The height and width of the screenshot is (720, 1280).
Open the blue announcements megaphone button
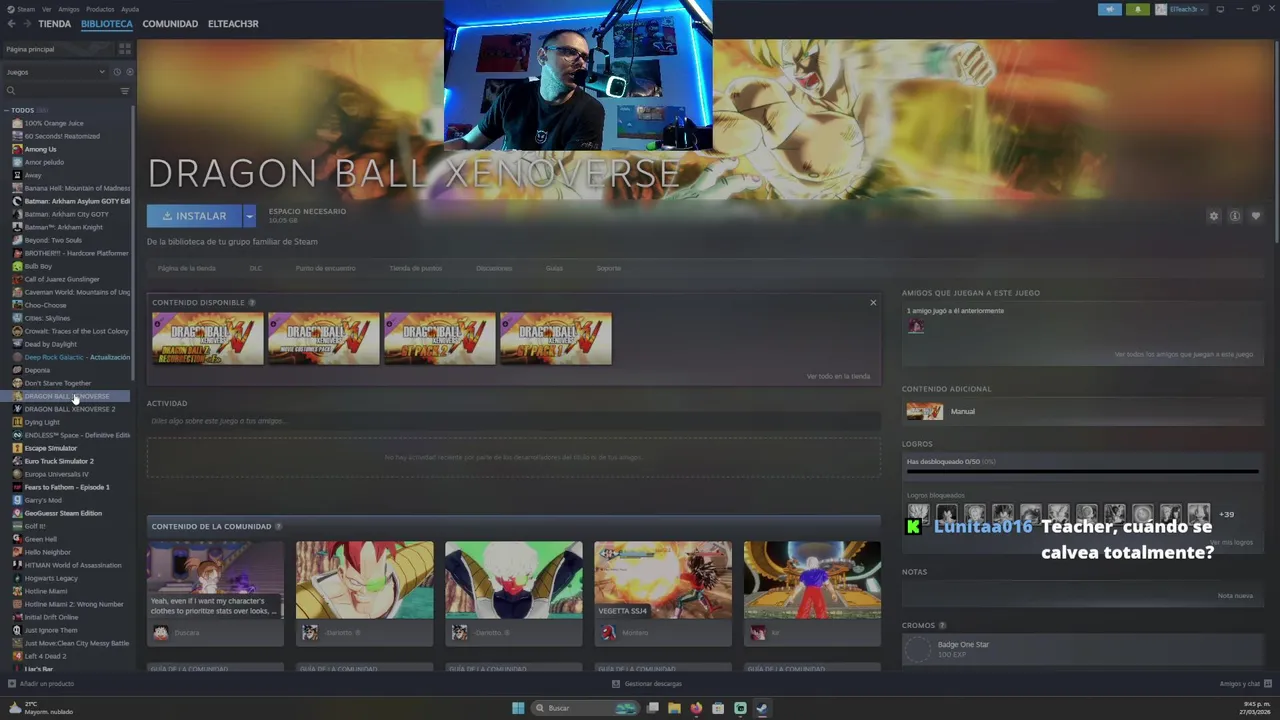point(1110,9)
